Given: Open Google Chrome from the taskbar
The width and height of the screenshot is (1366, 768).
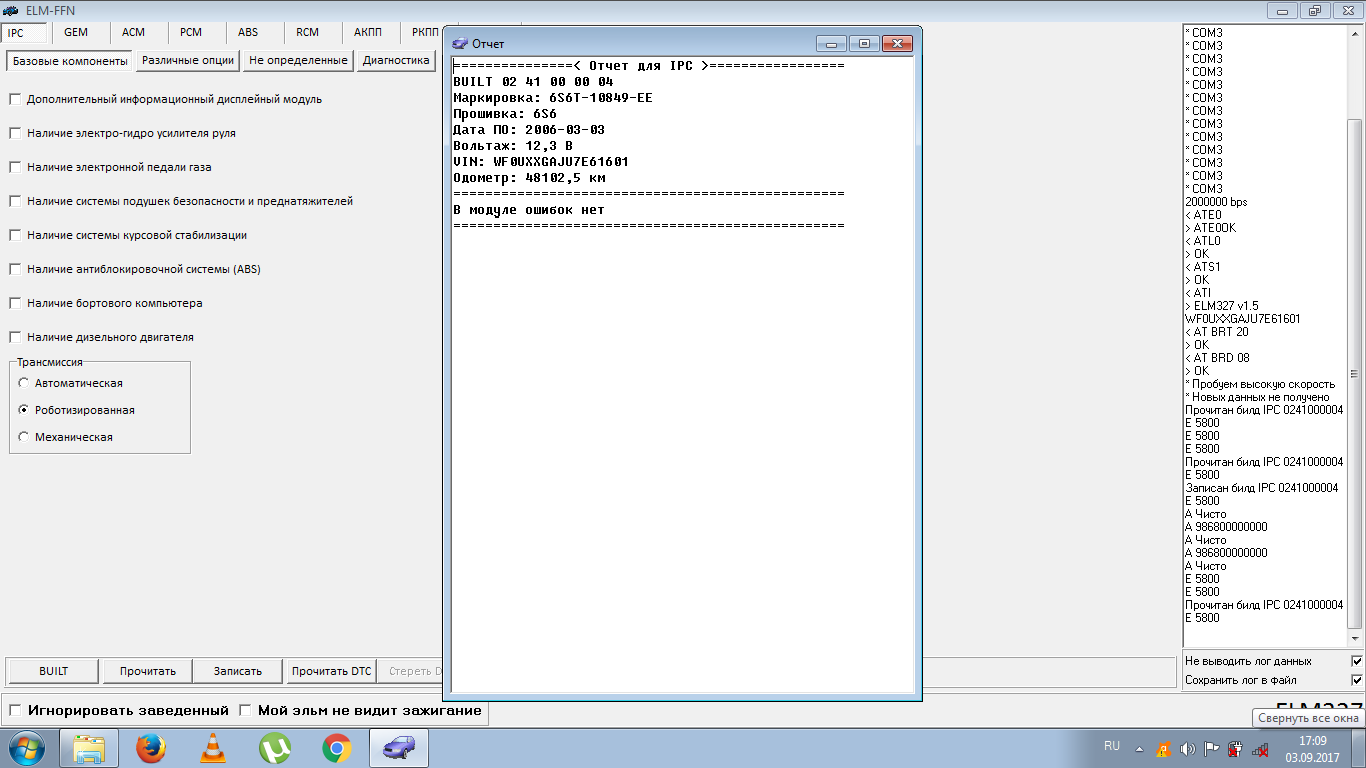Looking at the screenshot, I should point(337,748).
